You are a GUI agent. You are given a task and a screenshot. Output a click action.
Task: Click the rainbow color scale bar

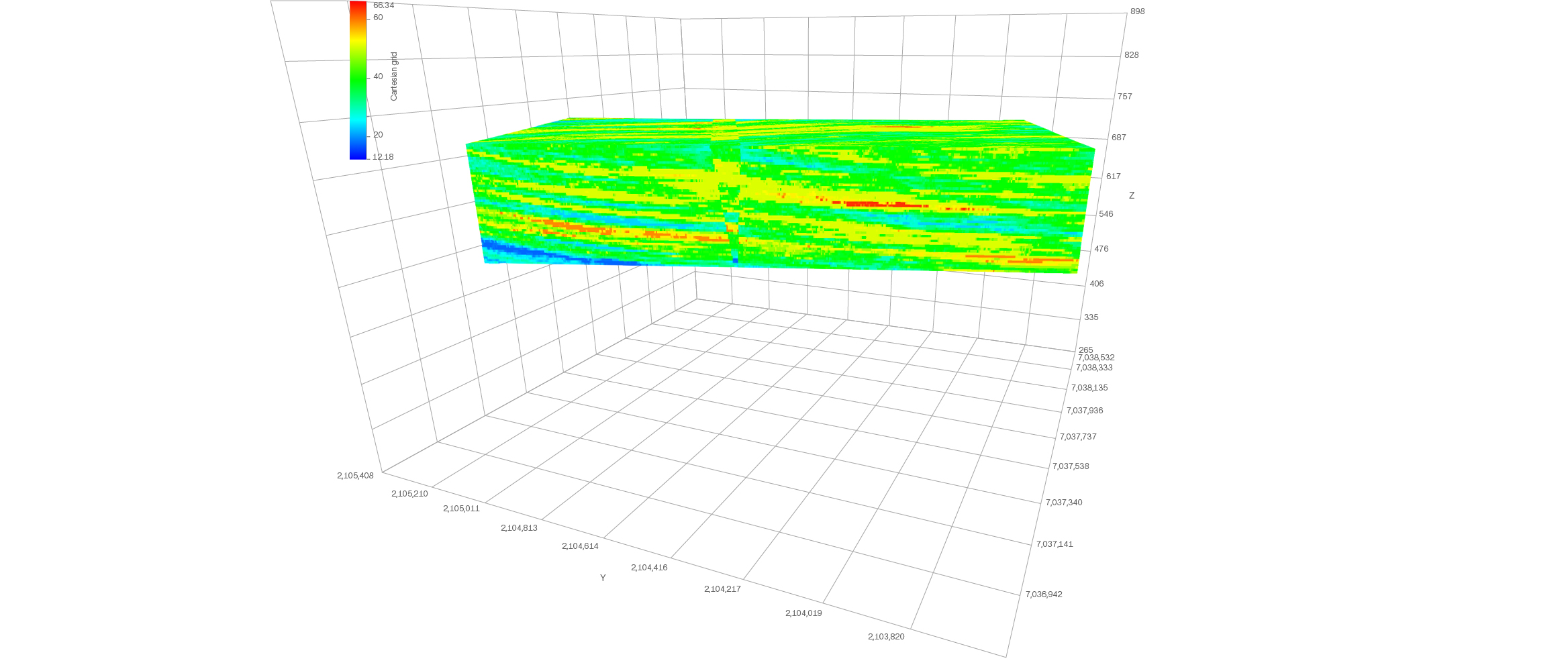[x=358, y=80]
